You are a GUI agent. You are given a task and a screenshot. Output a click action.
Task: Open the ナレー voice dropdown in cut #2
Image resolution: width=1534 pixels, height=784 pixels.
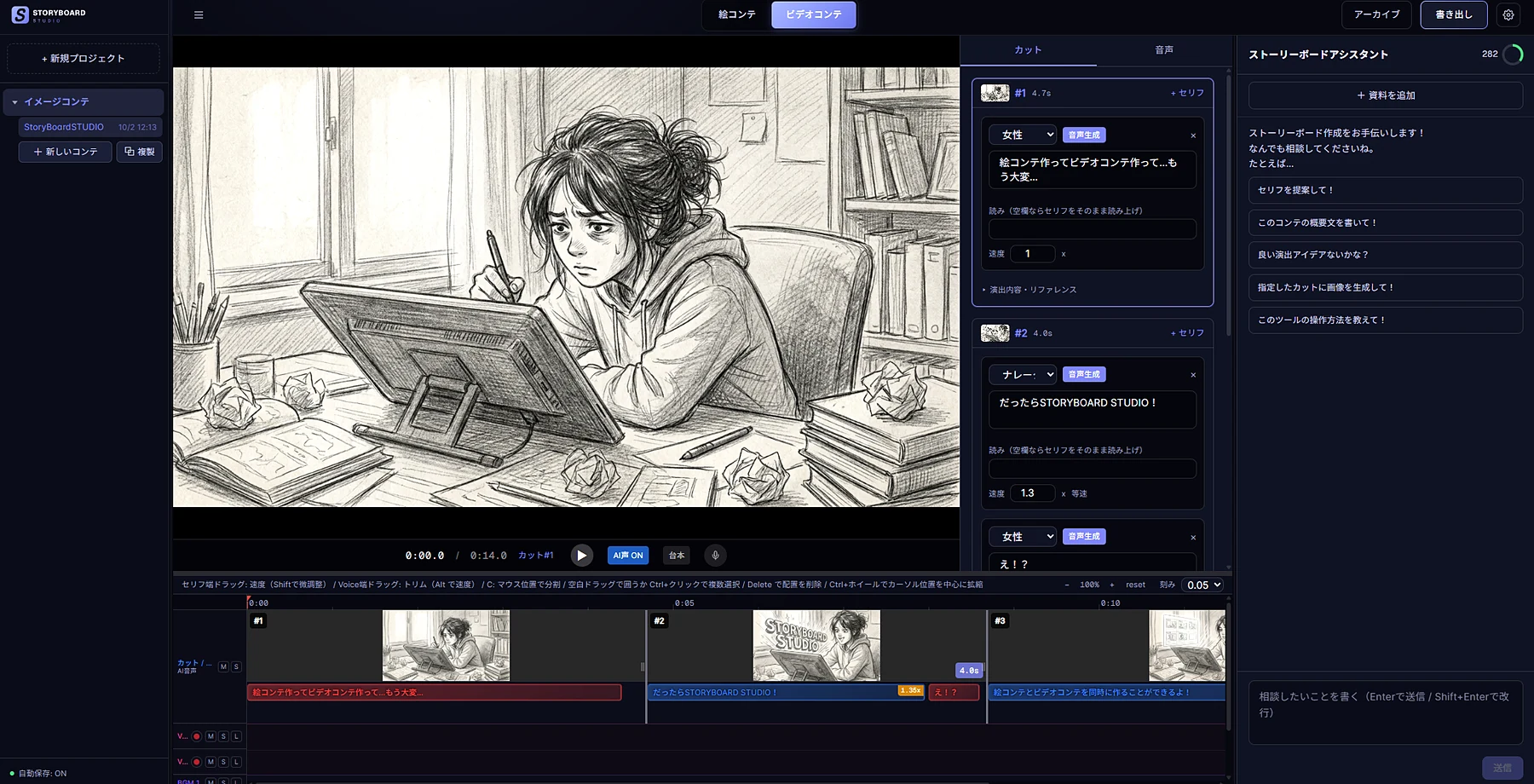click(x=1023, y=374)
